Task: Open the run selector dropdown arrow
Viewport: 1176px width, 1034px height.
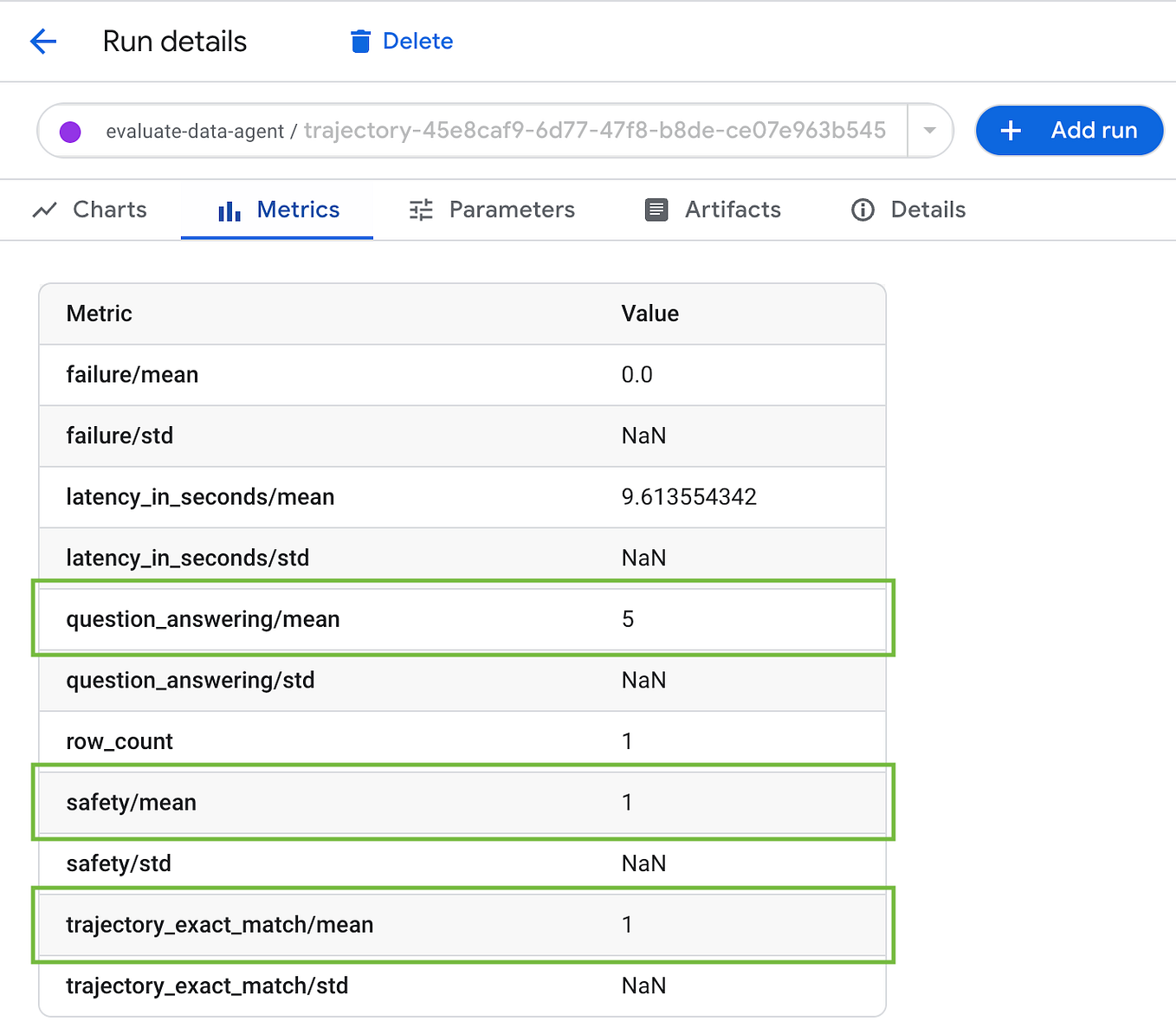Action: point(928,131)
